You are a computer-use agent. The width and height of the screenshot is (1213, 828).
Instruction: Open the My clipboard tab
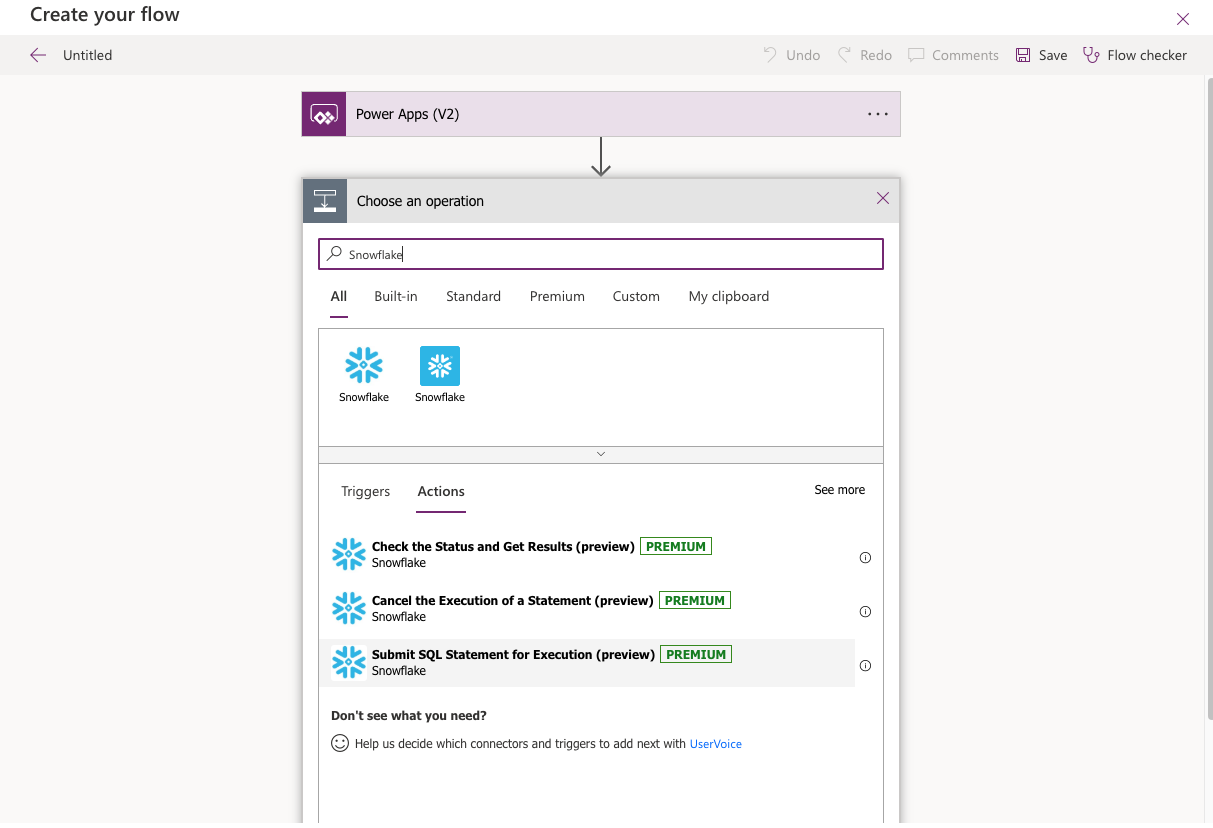(729, 296)
